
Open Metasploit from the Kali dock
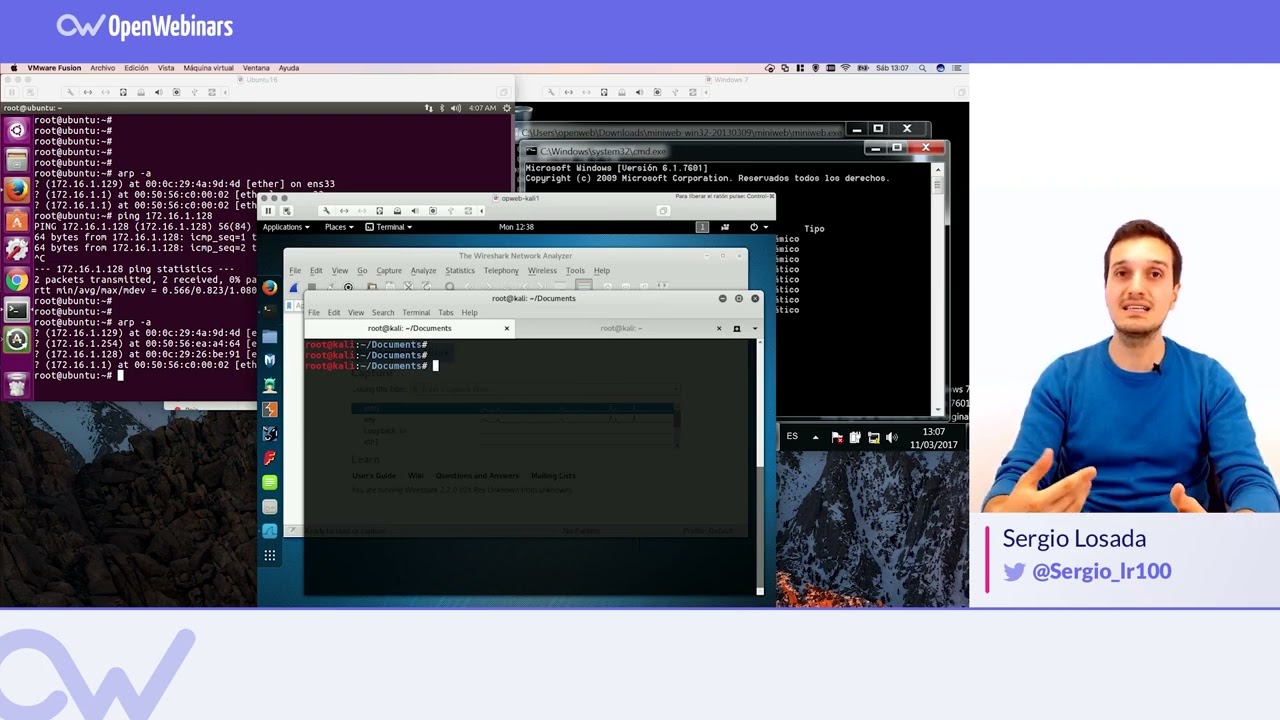pyautogui.click(x=269, y=360)
